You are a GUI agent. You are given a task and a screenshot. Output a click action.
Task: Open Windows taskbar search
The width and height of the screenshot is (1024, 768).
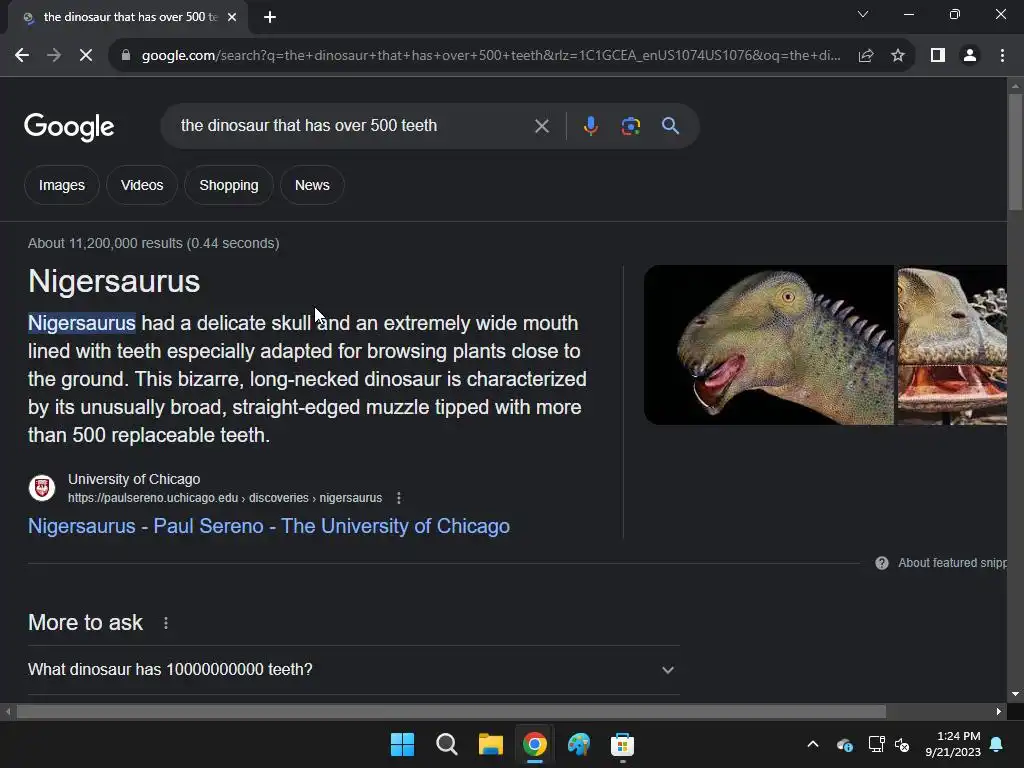(447, 744)
